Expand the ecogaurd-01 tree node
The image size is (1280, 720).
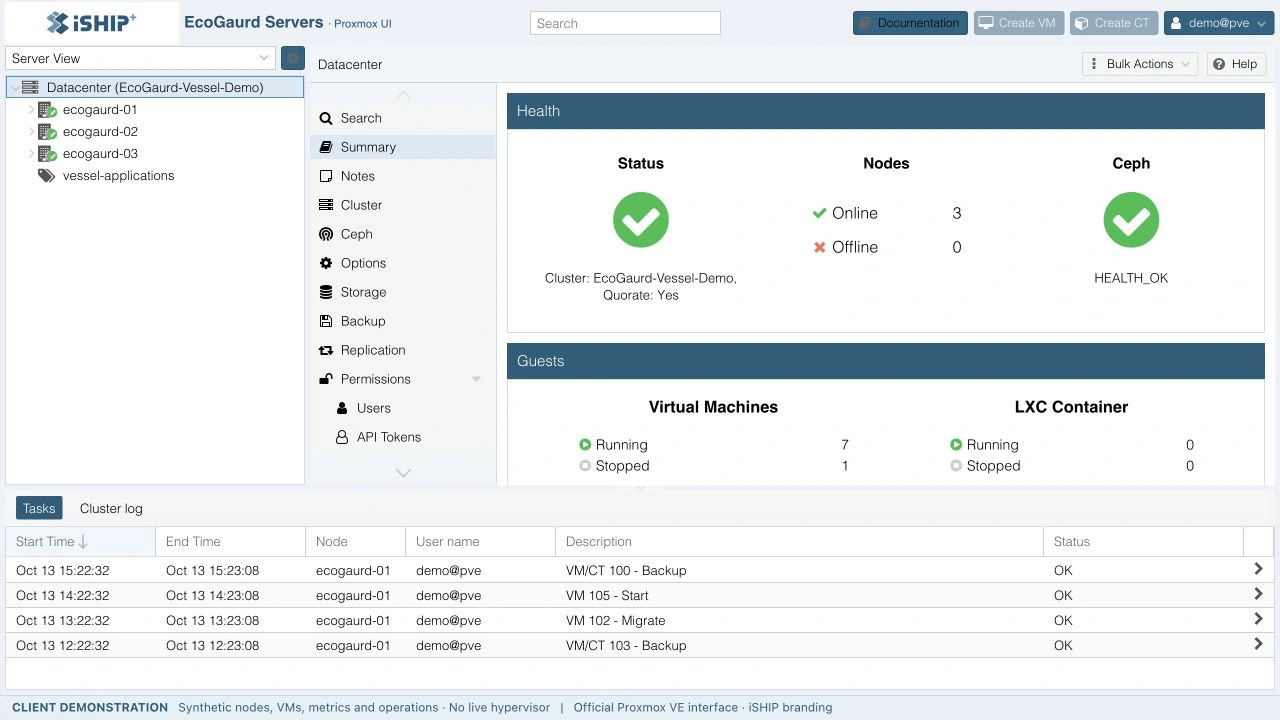point(31,110)
